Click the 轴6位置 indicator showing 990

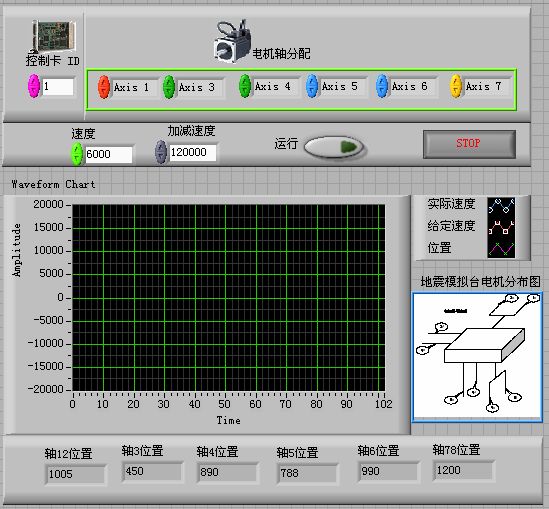pyautogui.click(x=388, y=471)
